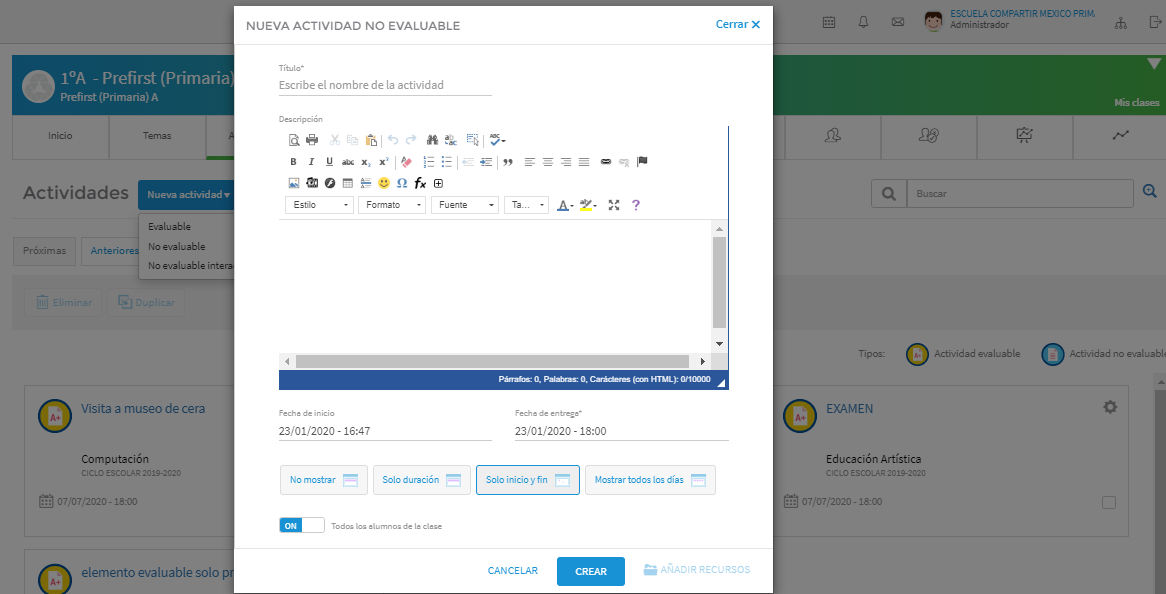The image size is (1166, 594).
Task: Toggle the 'Todos los alumnos' ON switch
Action: click(301, 525)
